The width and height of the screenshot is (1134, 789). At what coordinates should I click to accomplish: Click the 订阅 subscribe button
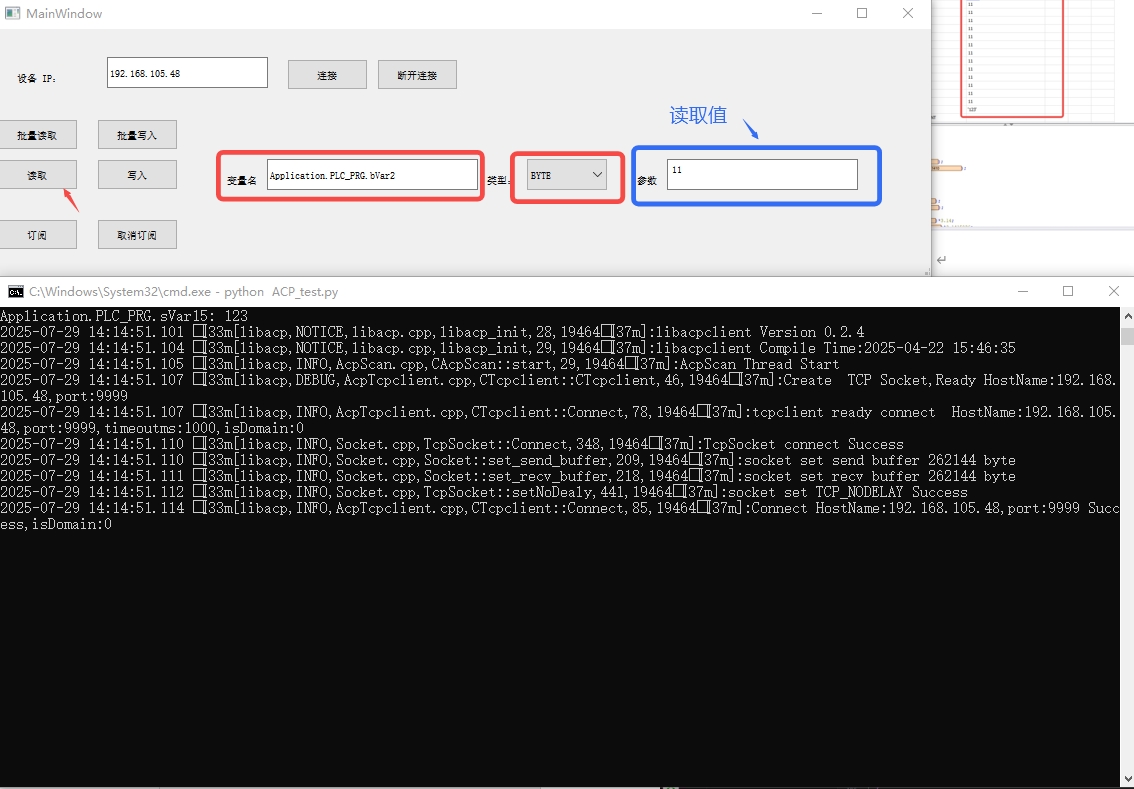click(x=38, y=235)
